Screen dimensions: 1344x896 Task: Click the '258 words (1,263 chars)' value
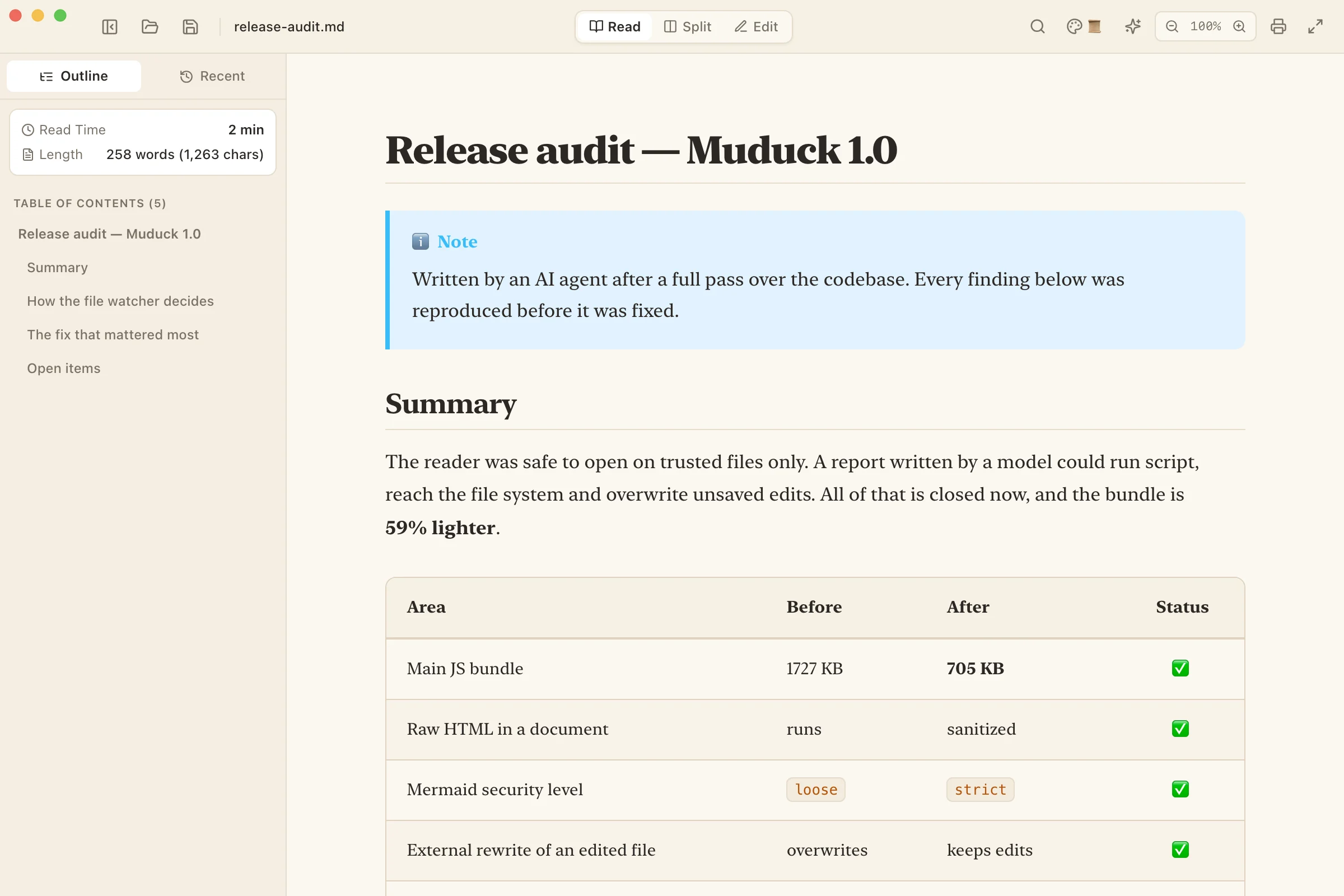185,155
